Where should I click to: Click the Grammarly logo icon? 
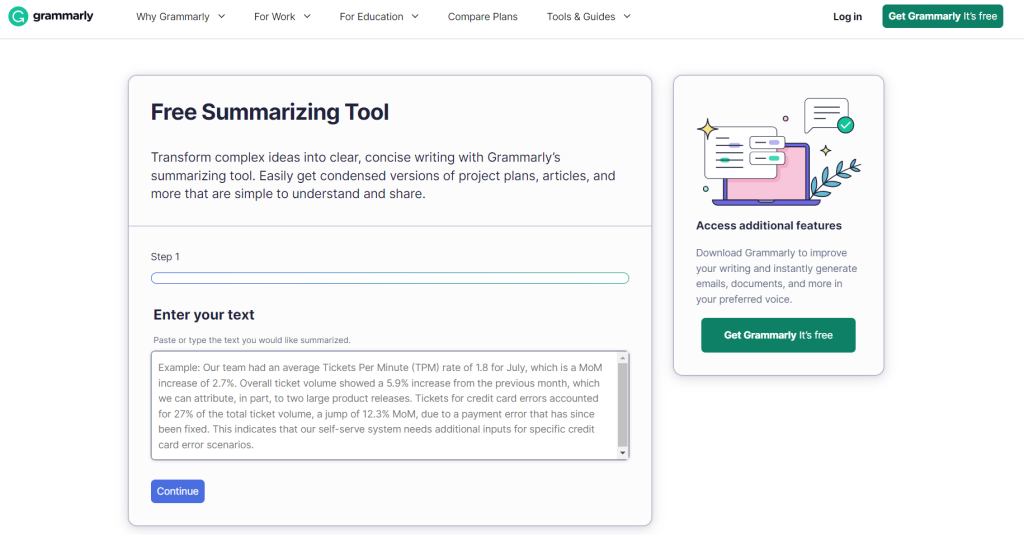(18, 16)
